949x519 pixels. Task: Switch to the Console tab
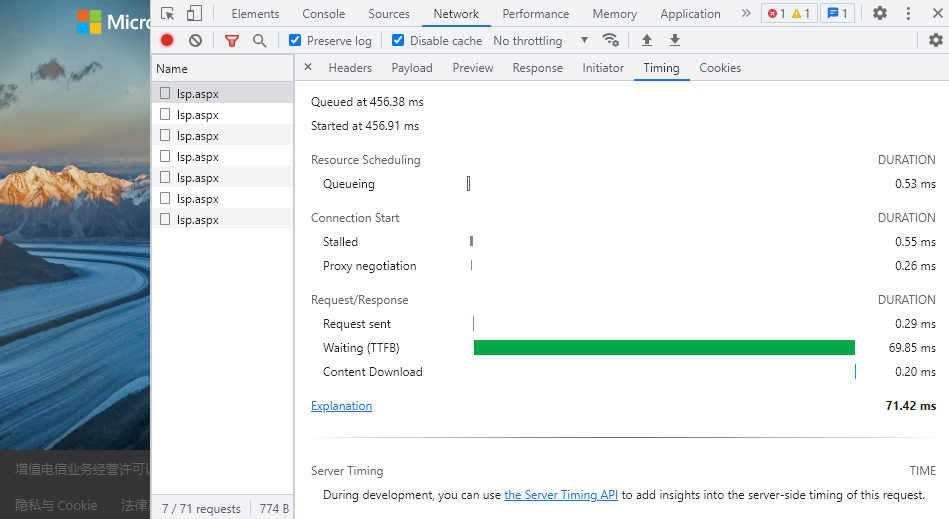click(x=323, y=14)
